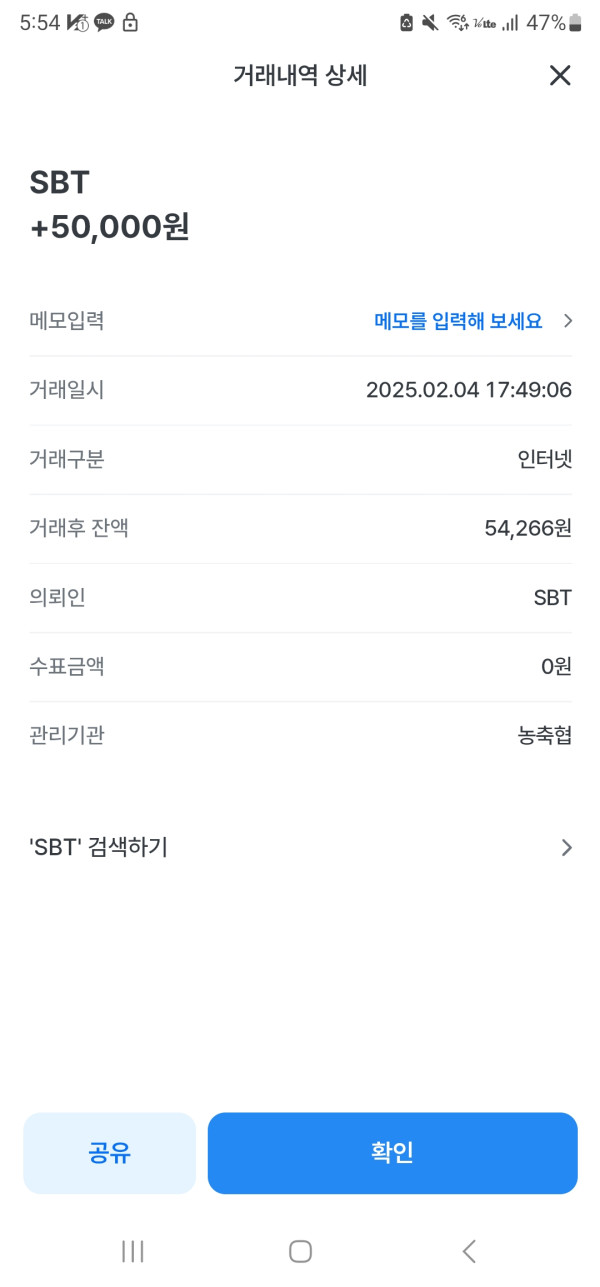Tap the transaction date 2025.02.04 17:49:06
Image resolution: width=600 pixels, height=1287 pixels.
tap(468, 390)
